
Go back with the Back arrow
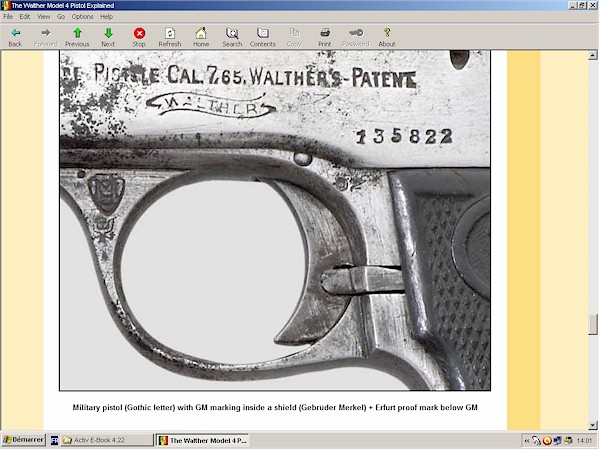coord(15,37)
